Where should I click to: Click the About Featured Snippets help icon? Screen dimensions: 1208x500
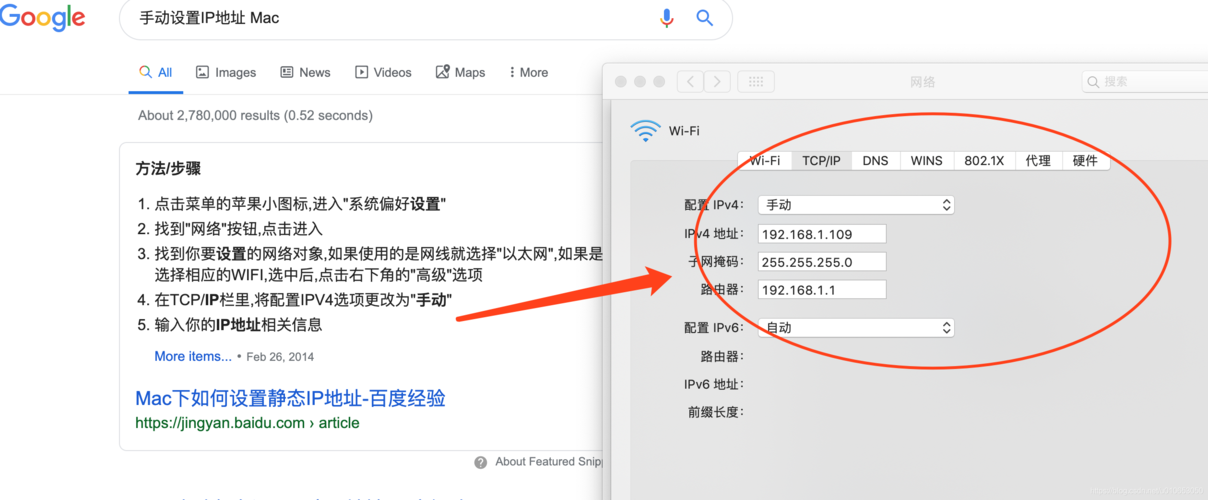pyautogui.click(x=481, y=462)
